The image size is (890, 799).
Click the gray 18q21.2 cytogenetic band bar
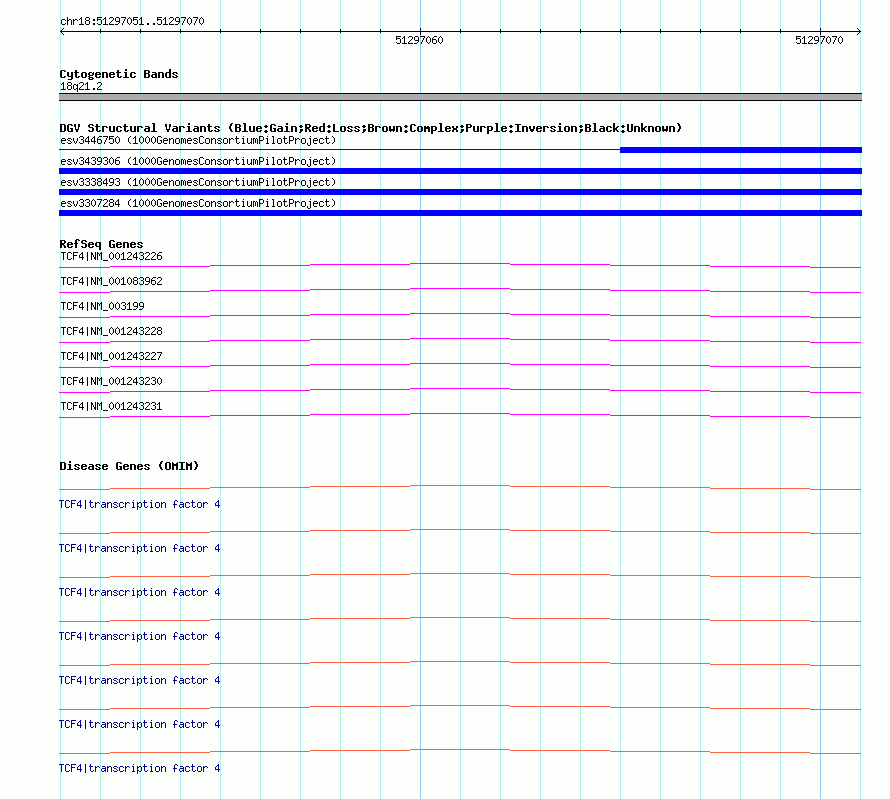tap(460, 97)
